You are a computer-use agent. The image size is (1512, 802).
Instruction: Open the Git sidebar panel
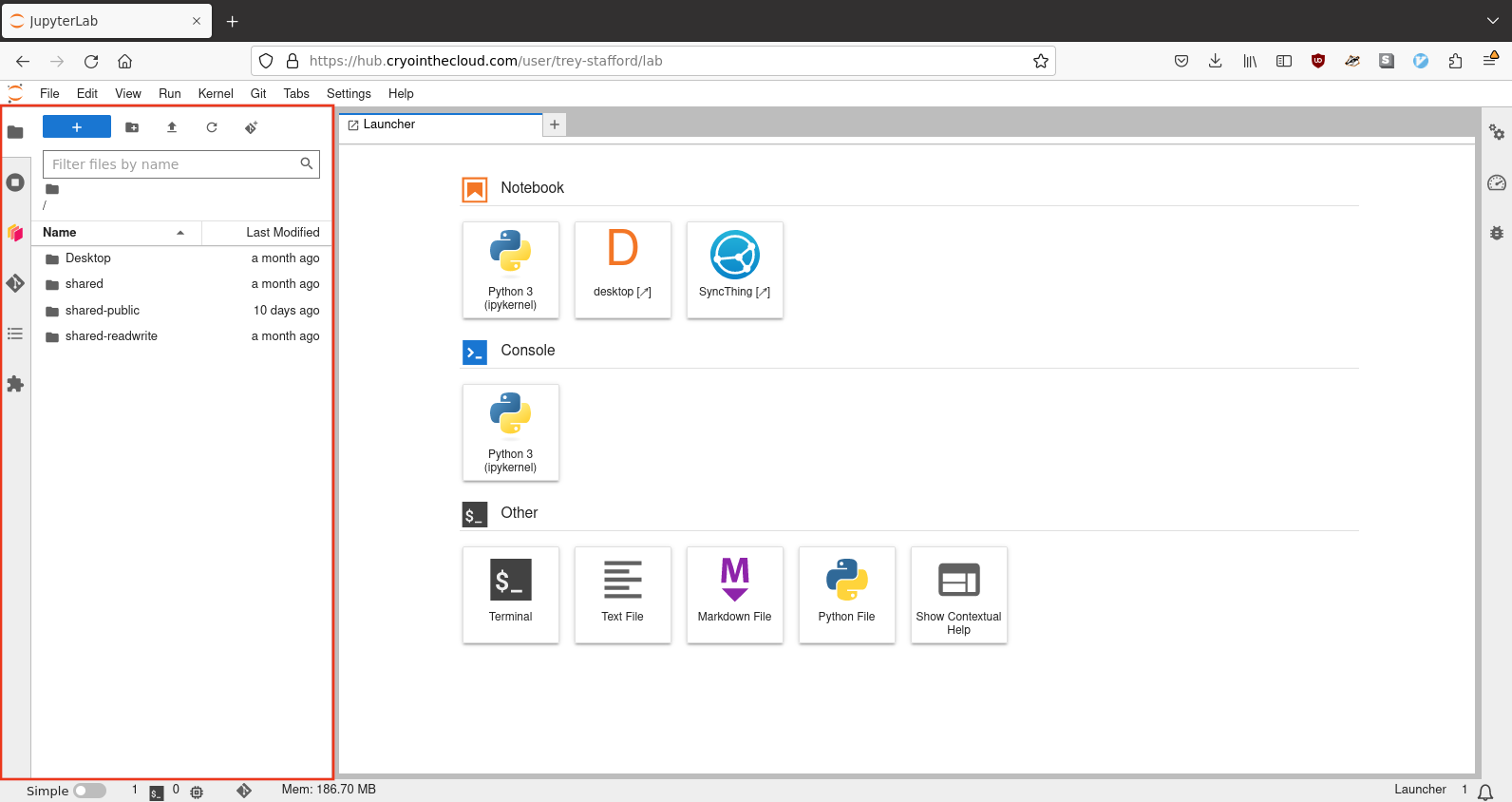(15, 283)
